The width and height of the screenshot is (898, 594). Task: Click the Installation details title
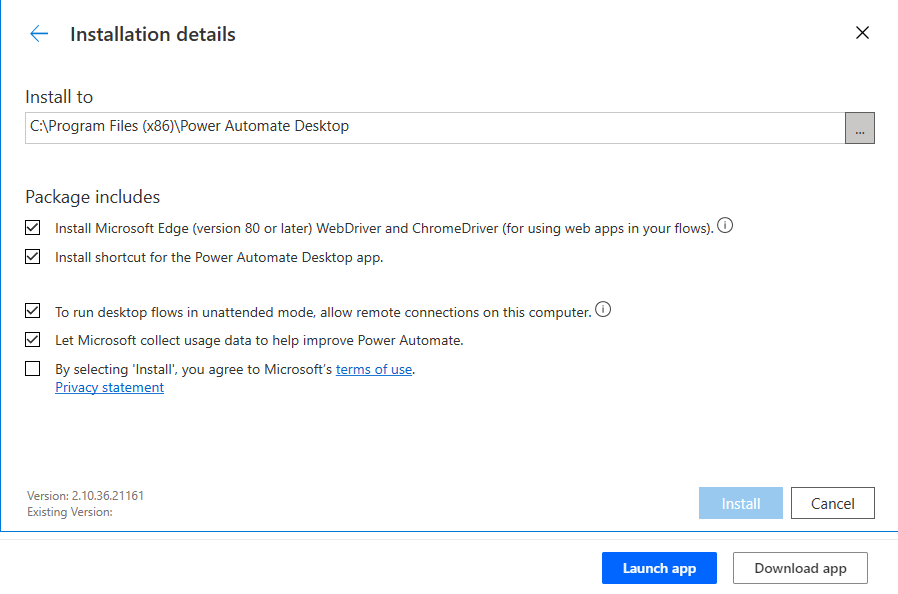pyautogui.click(x=153, y=34)
